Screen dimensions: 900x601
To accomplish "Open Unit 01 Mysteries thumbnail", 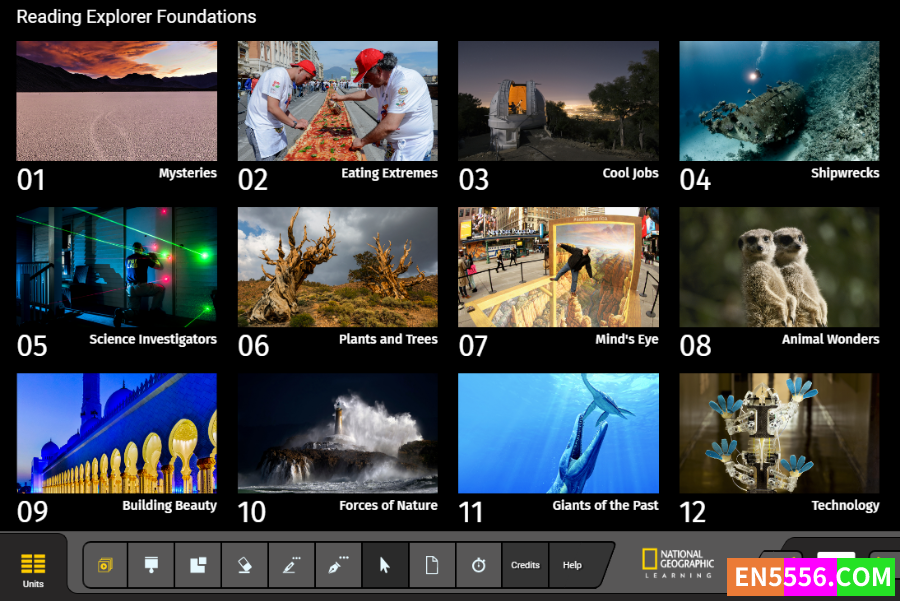I will pos(117,101).
